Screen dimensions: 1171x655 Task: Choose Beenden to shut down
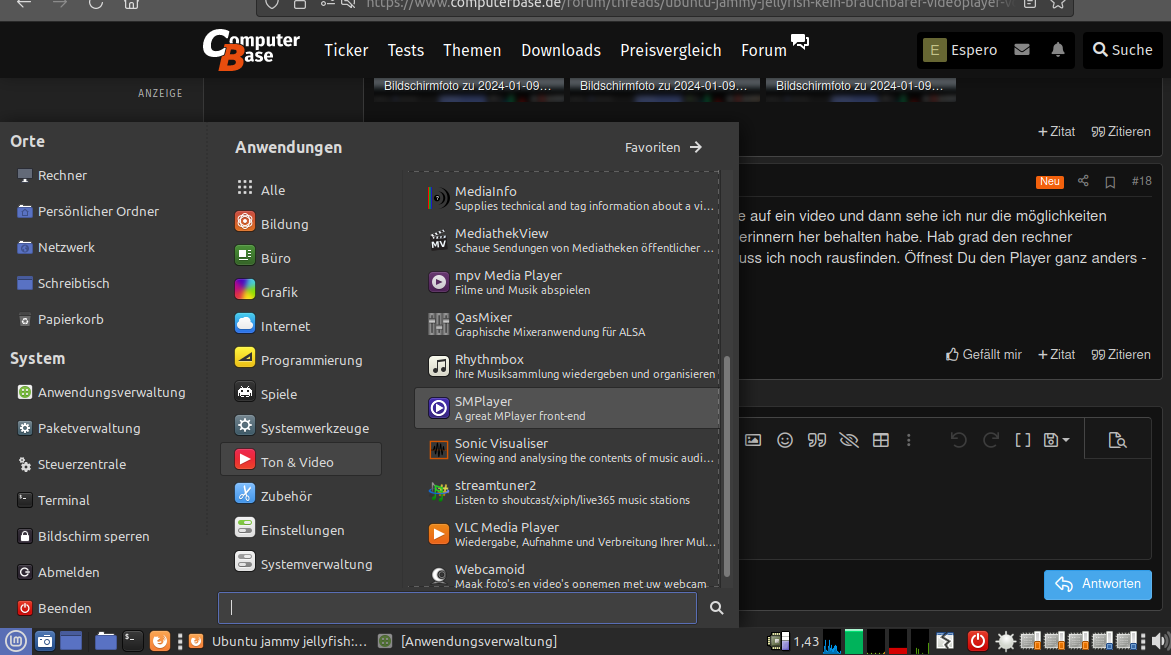(55, 608)
